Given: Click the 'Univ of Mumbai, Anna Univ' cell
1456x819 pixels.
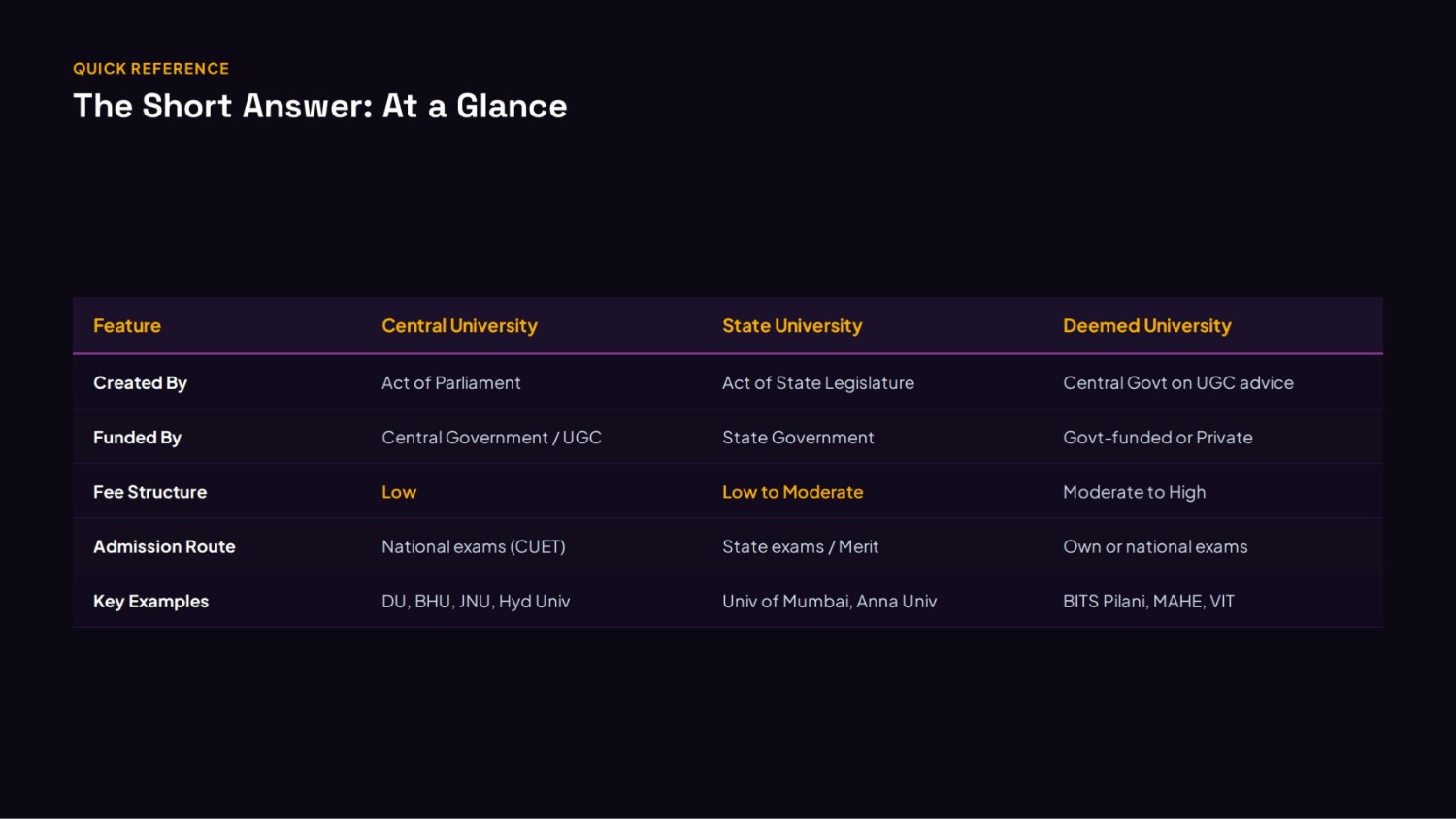Looking at the screenshot, I should [830, 602].
